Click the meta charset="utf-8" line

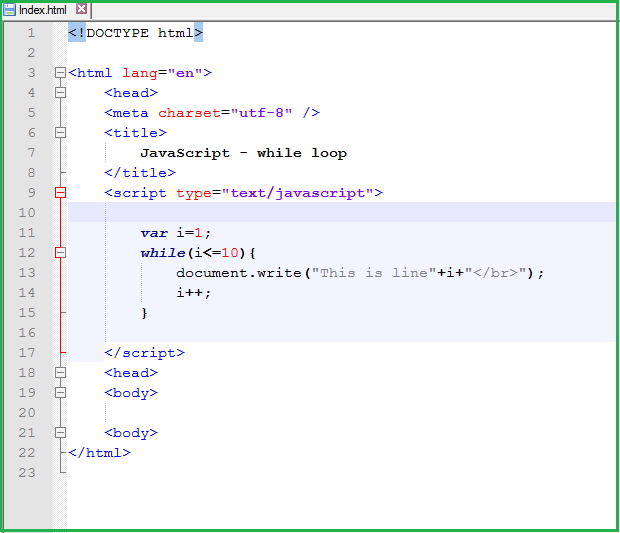point(212,113)
